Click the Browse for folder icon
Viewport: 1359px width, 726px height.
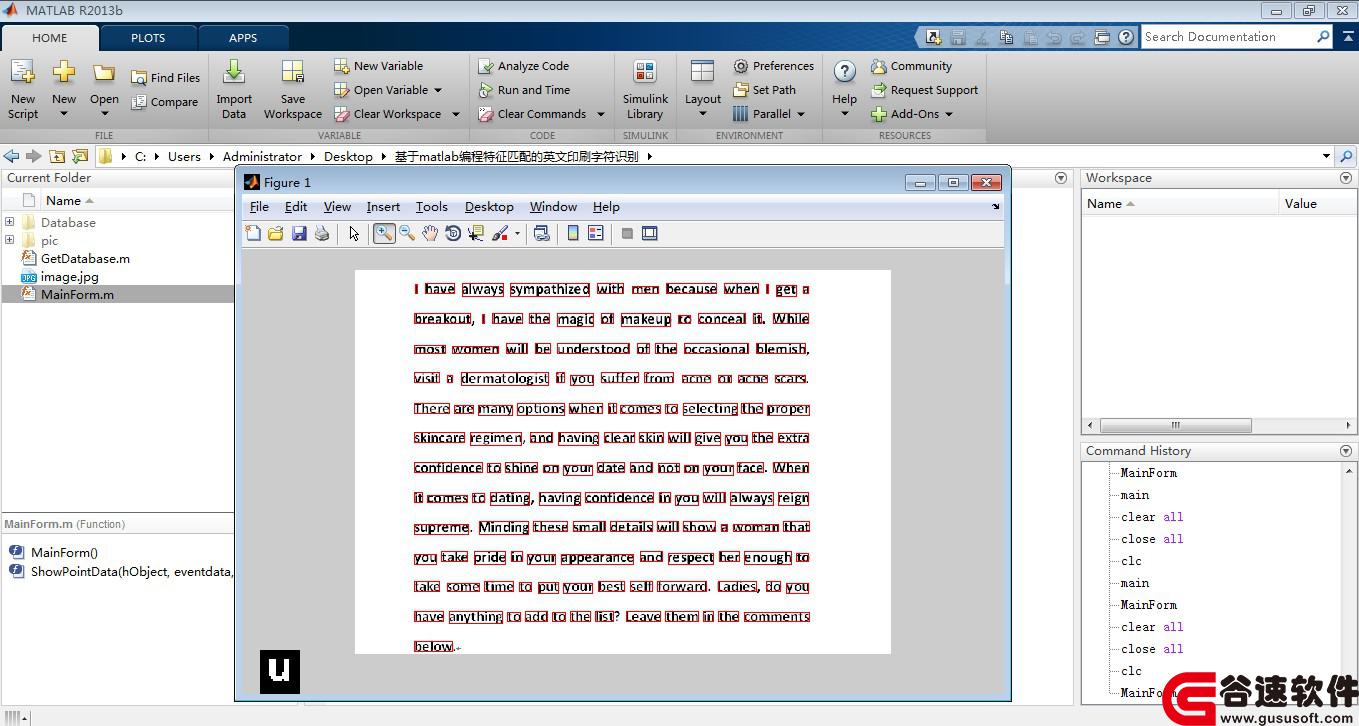[x=80, y=156]
